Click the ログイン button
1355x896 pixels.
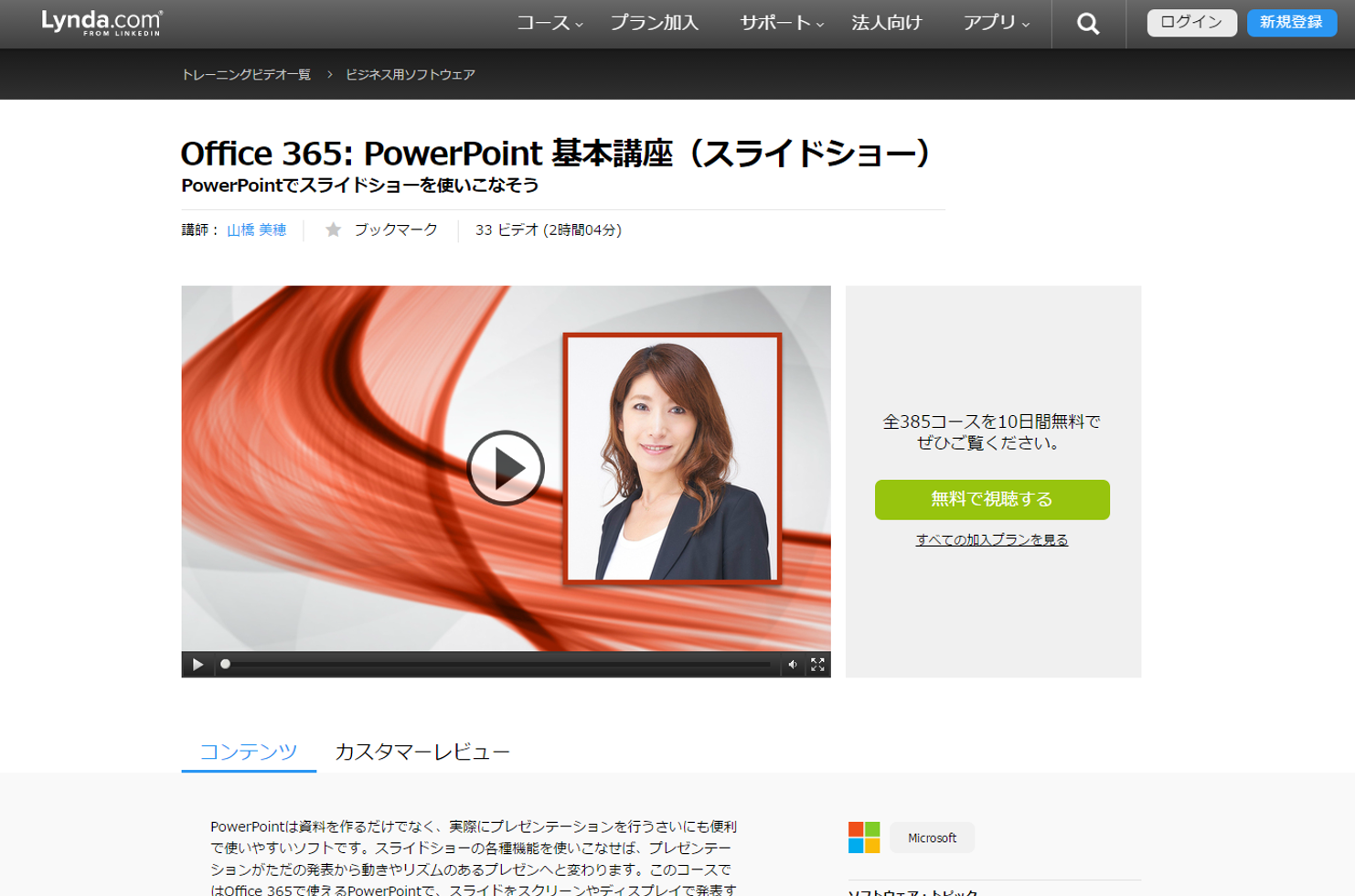pyautogui.click(x=1190, y=23)
